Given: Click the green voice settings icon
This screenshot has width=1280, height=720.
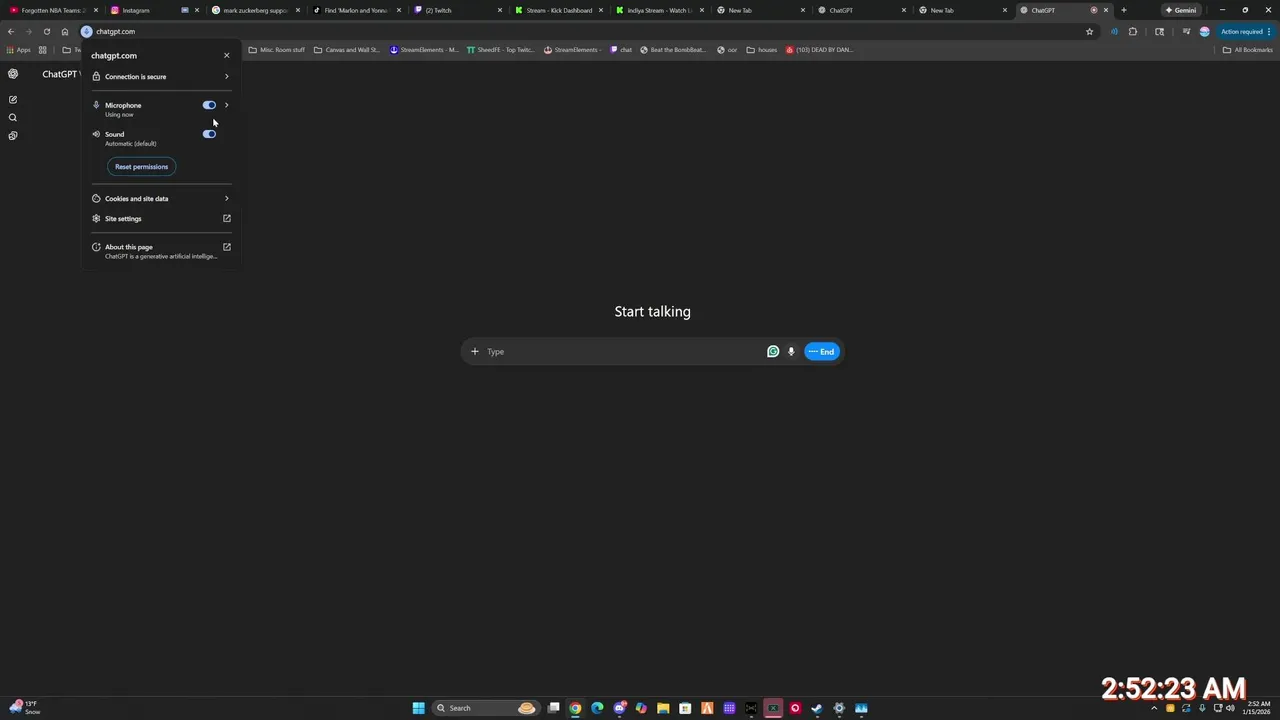Looking at the screenshot, I should click(773, 351).
